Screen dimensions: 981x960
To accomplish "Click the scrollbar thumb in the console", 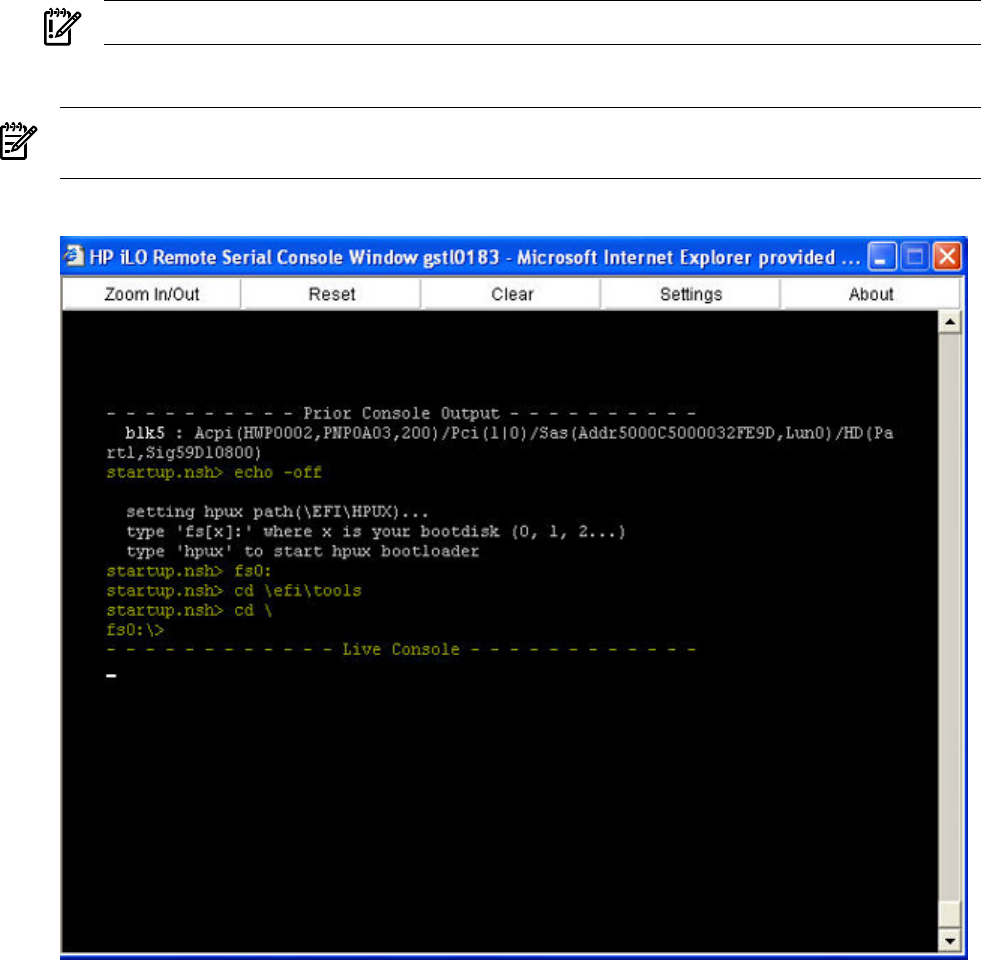I will tap(950, 914).
